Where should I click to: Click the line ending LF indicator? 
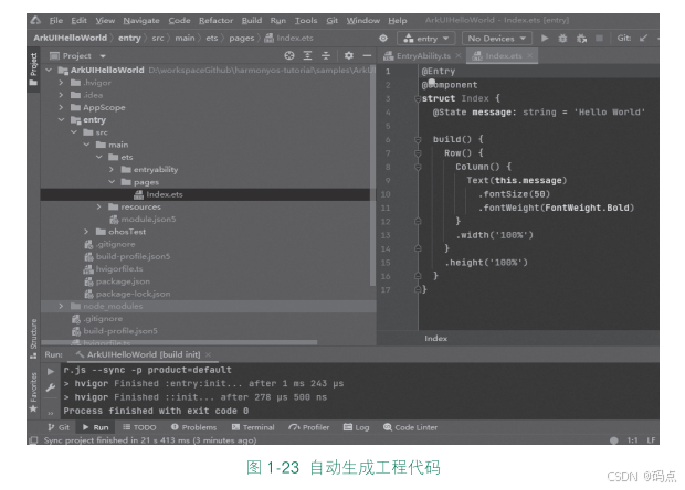point(650,440)
